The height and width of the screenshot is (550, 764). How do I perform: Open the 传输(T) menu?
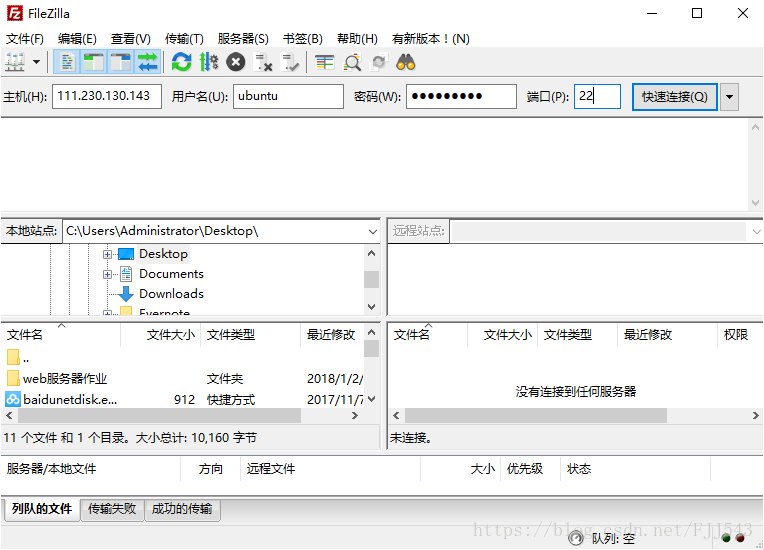click(184, 38)
